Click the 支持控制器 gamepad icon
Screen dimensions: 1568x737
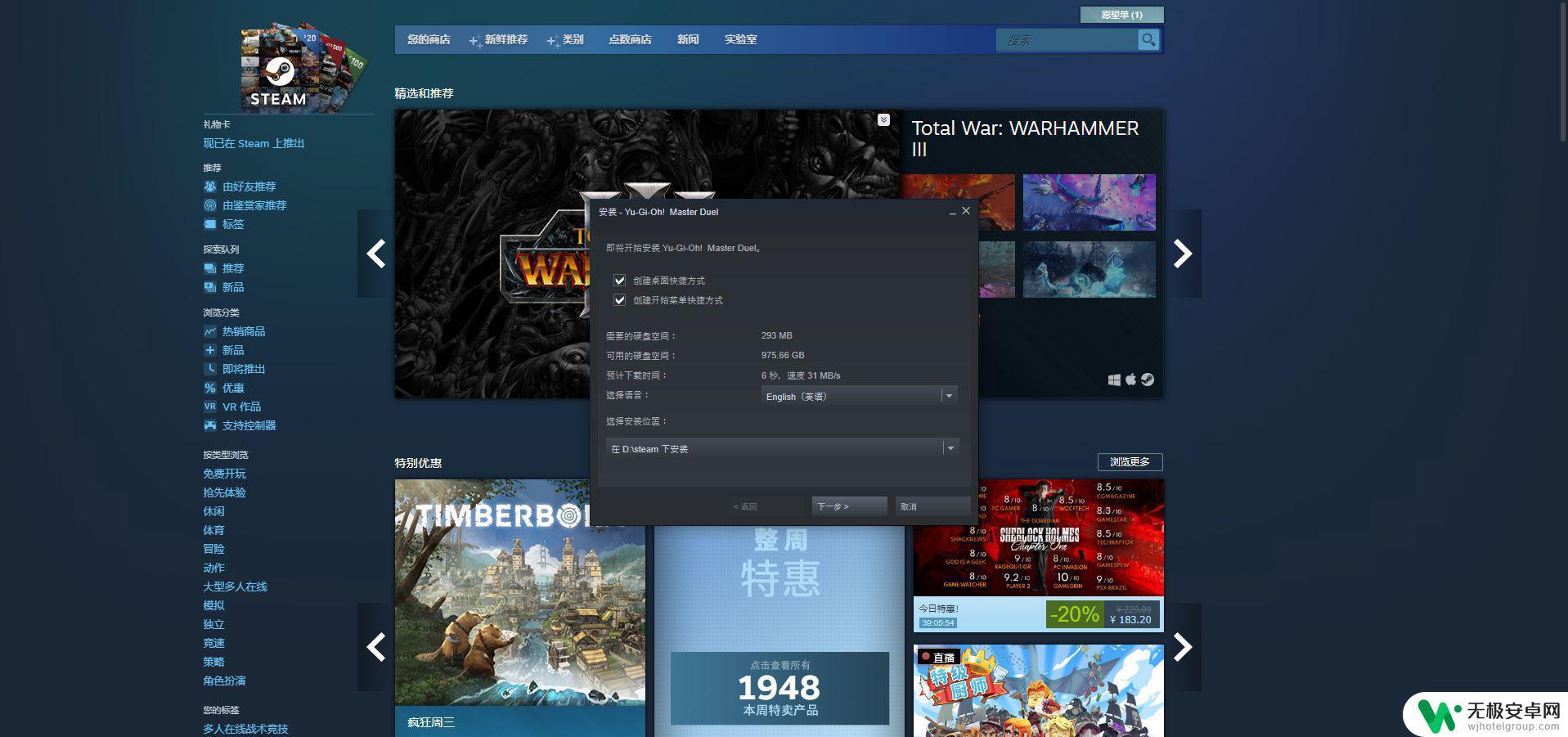click(x=210, y=425)
